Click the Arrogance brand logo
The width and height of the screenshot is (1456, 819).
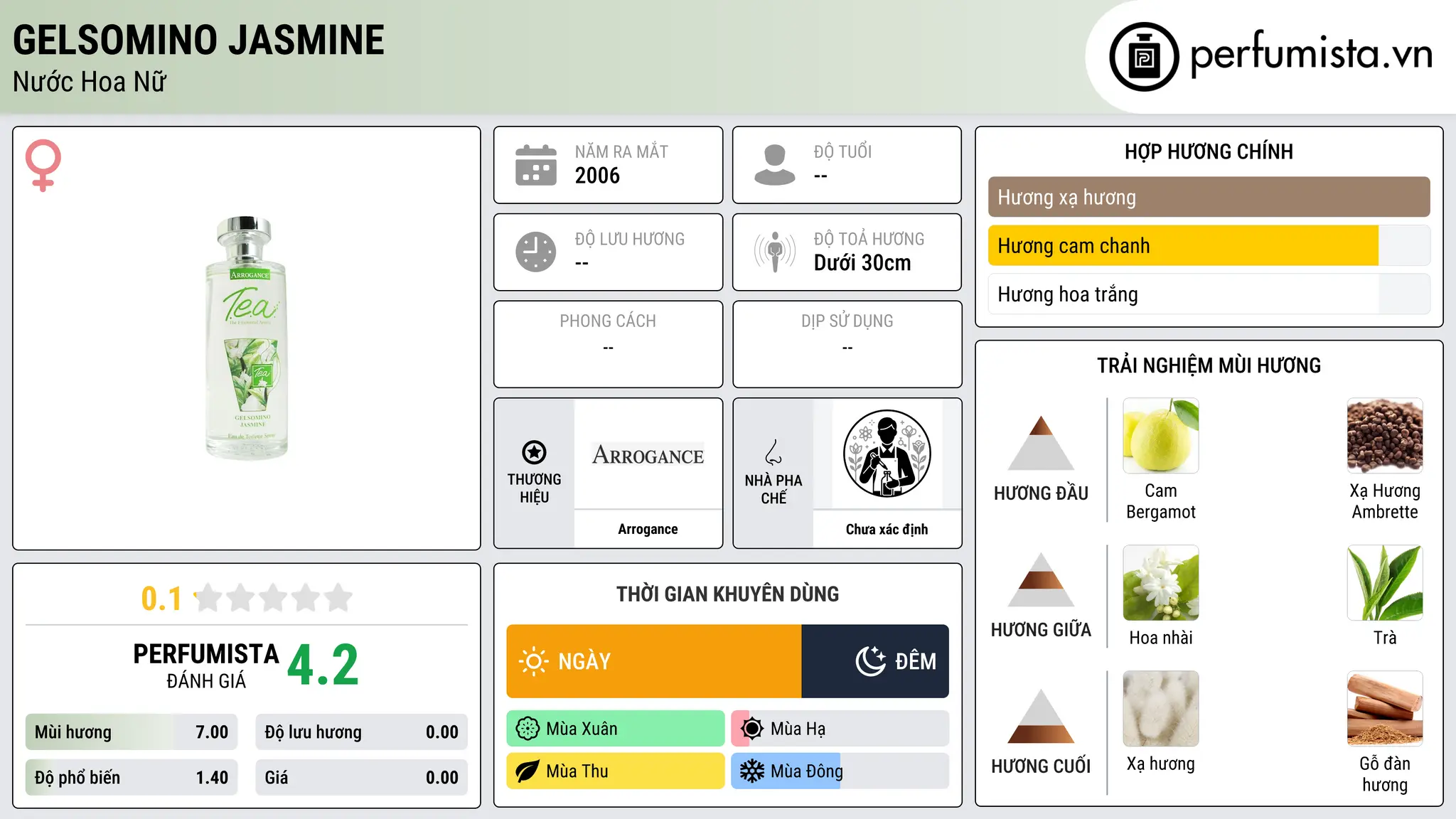click(648, 455)
